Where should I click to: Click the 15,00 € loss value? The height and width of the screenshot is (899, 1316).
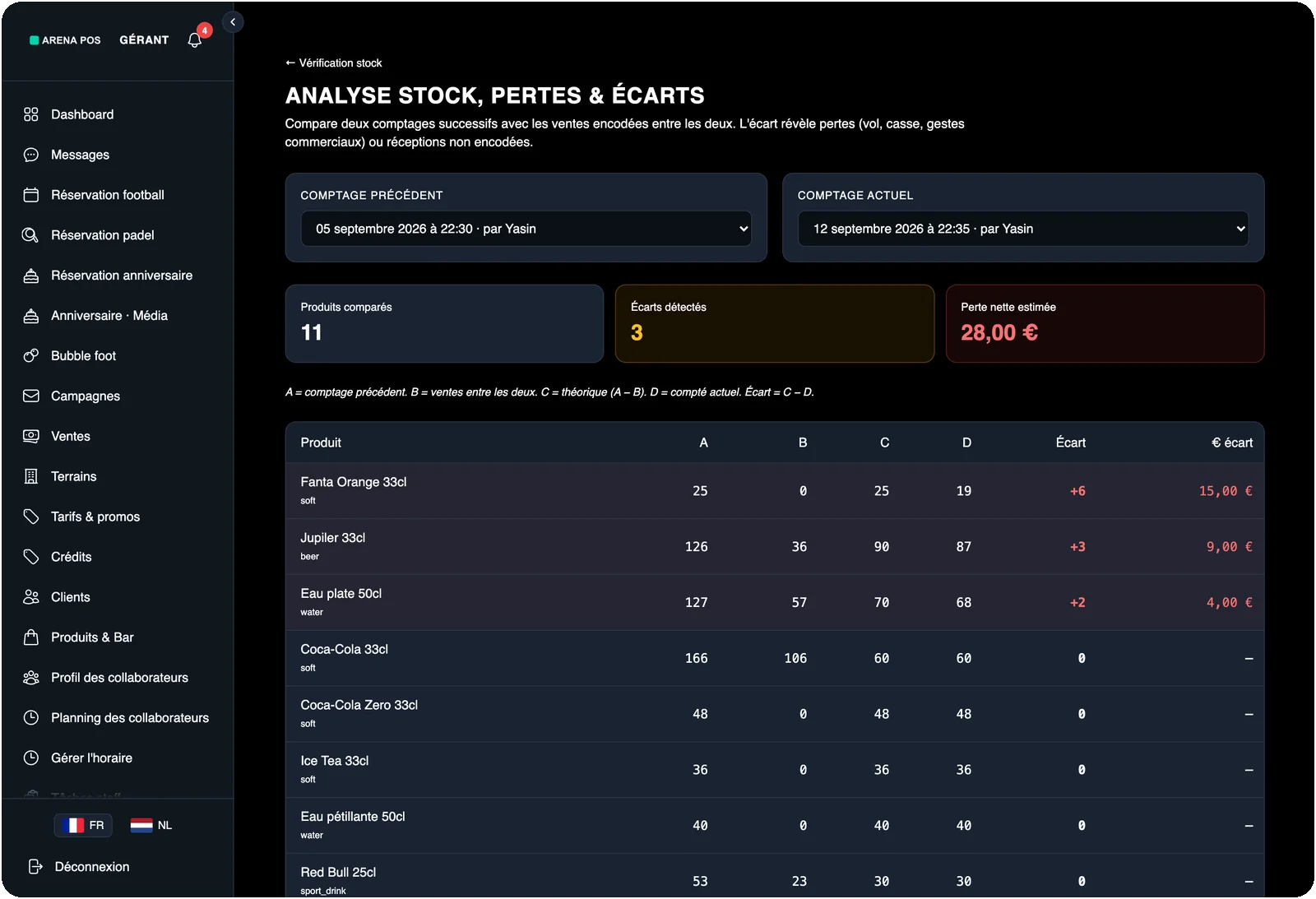tap(1226, 491)
